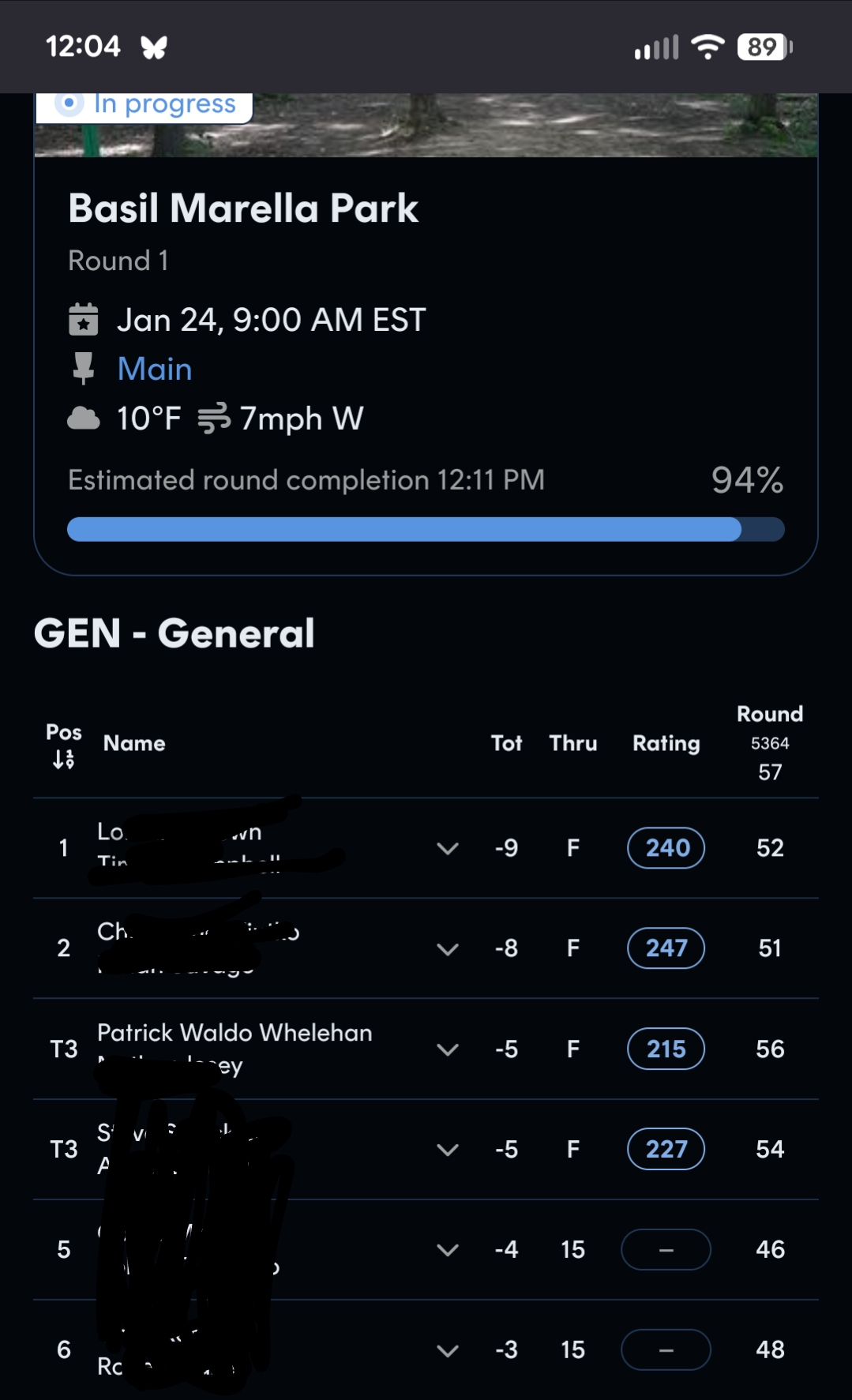Tap the Wi-Fi status icon
Viewport: 852px width, 1400px height.
pyautogui.click(x=707, y=47)
